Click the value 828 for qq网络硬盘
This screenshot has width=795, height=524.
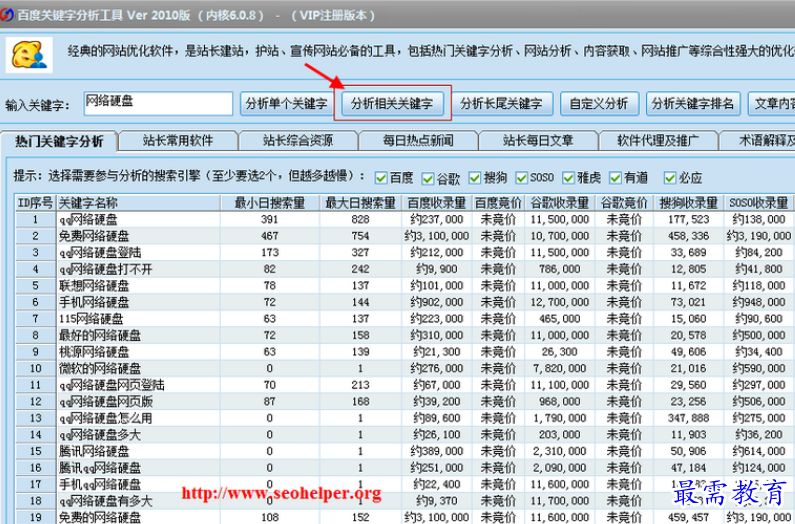tap(360, 220)
